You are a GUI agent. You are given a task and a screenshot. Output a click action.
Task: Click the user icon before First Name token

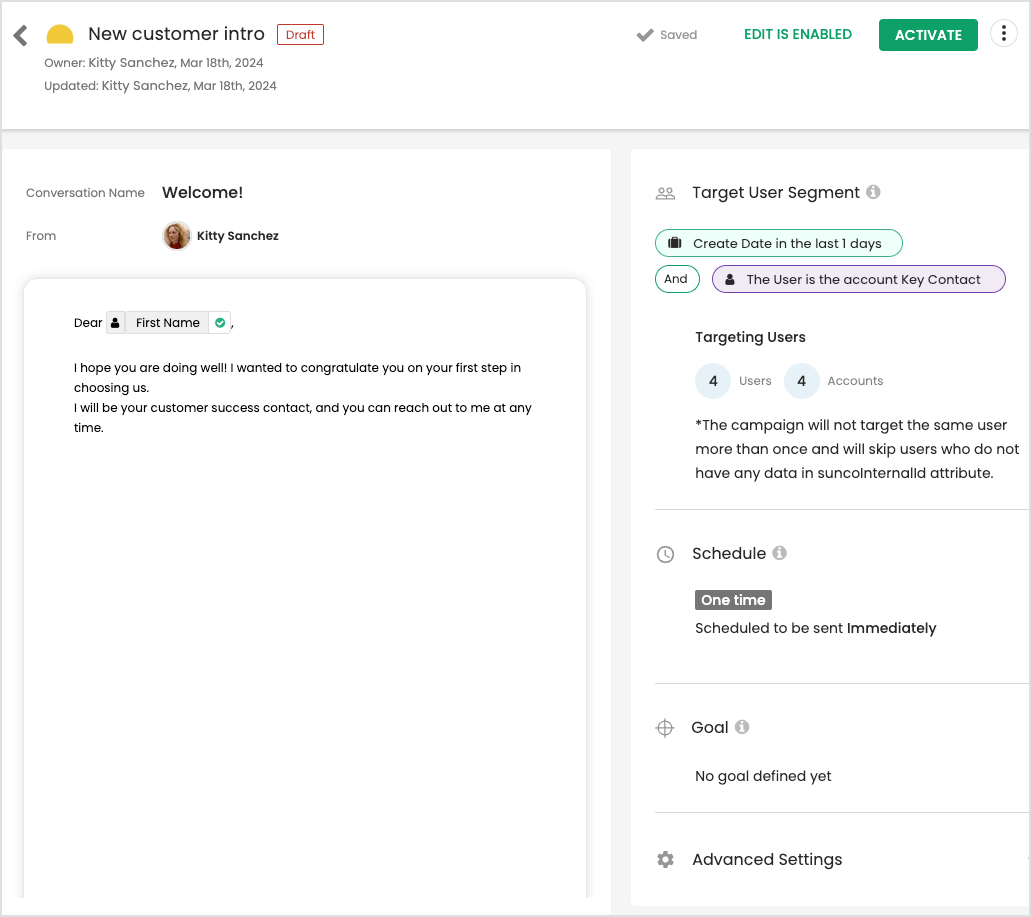(115, 323)
